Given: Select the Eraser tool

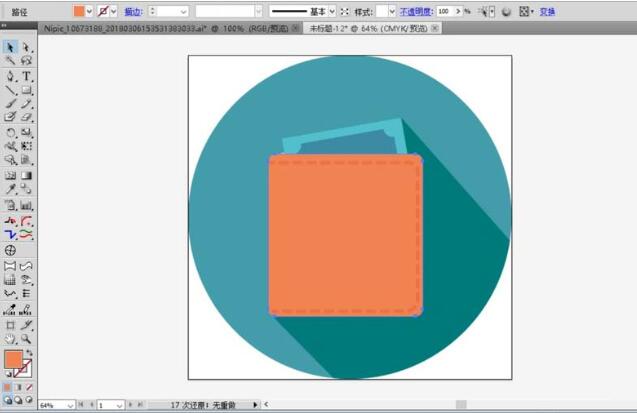Looking at the screenshot, I should pos(26,117).
